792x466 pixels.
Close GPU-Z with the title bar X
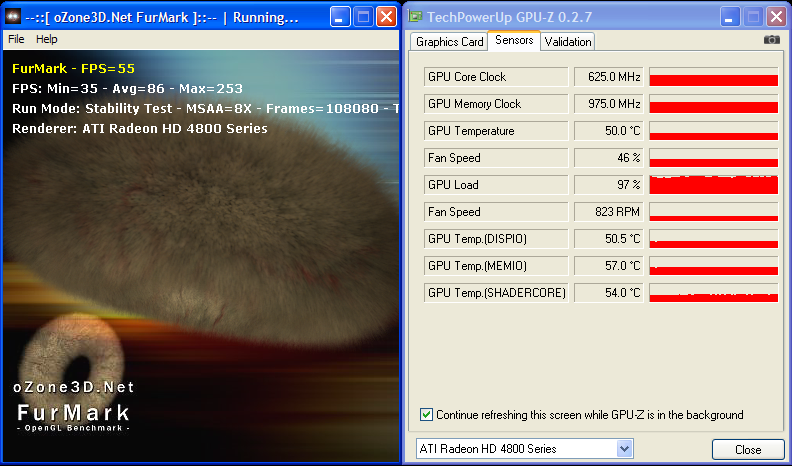[x=776, y=17]
